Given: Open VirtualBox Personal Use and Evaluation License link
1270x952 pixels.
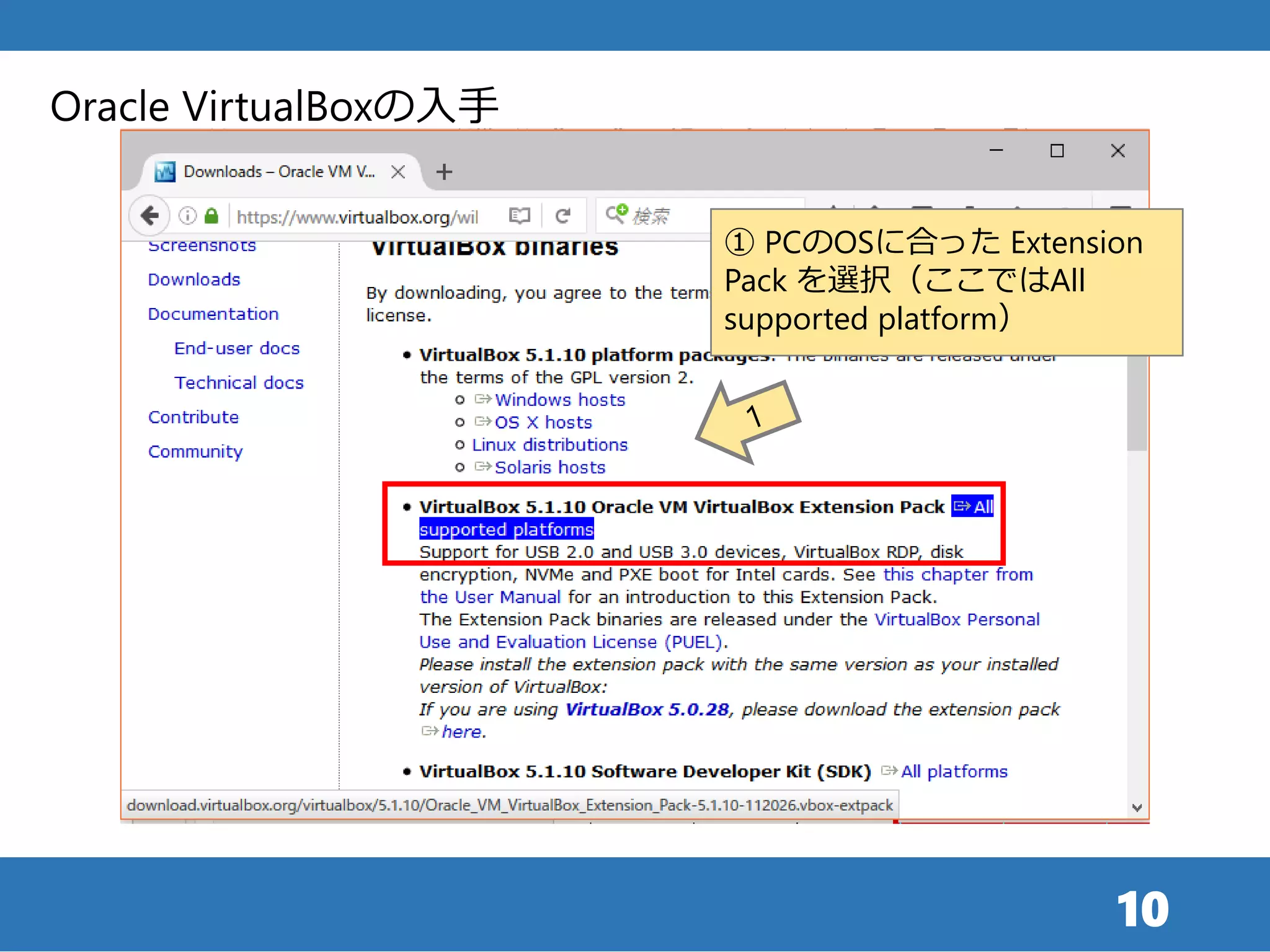Looking at the screenshot, I should coord(957,619).
